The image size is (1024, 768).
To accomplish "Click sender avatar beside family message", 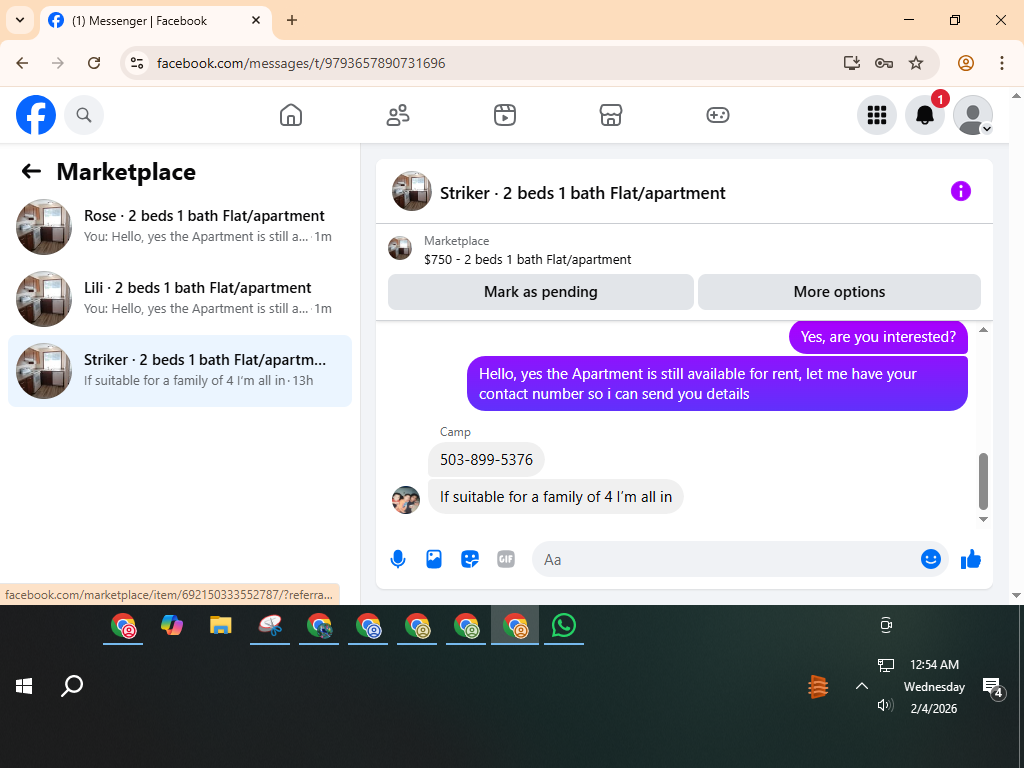I will coord(406,500).
